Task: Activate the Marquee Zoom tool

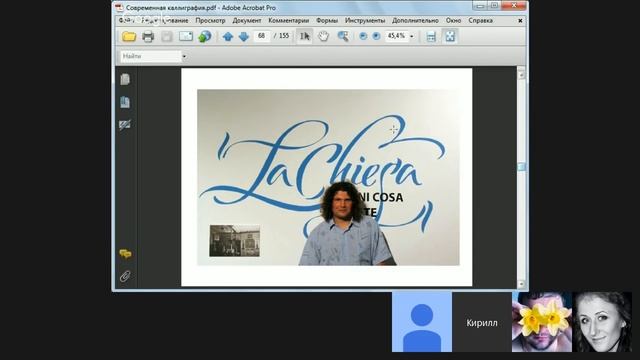Action: pos(343,36)
